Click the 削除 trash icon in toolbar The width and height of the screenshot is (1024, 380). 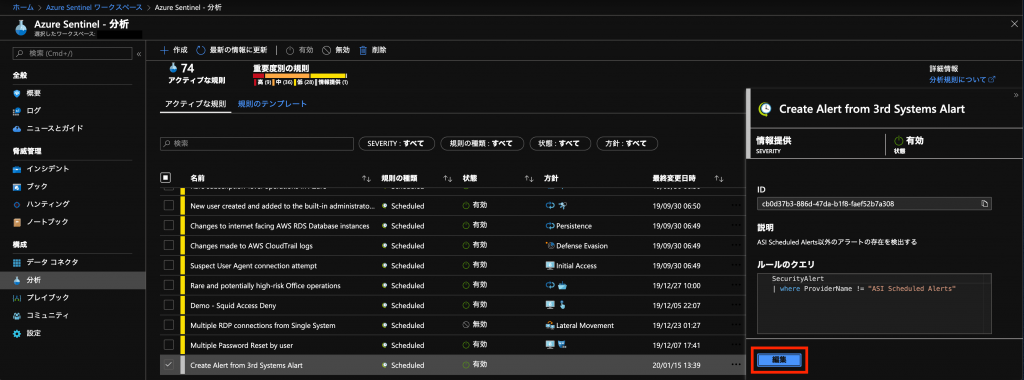(363, 50)
